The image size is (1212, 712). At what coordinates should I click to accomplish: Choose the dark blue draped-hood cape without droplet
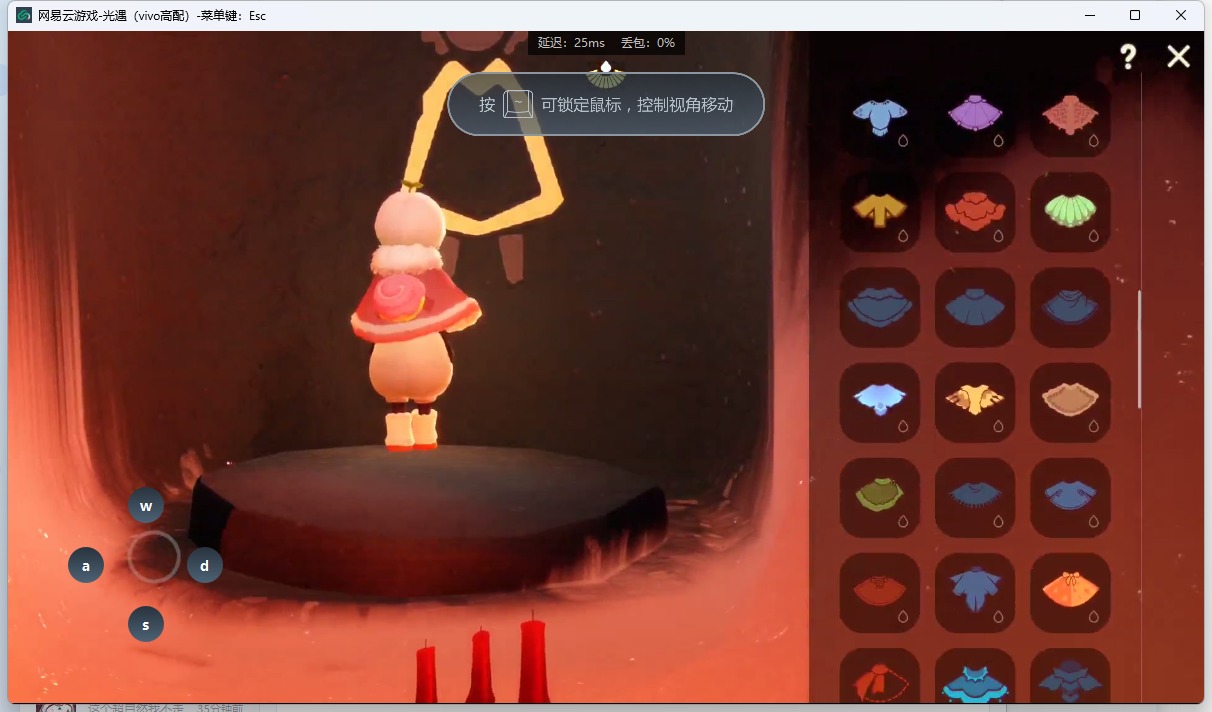click(x=1070, y=307)
